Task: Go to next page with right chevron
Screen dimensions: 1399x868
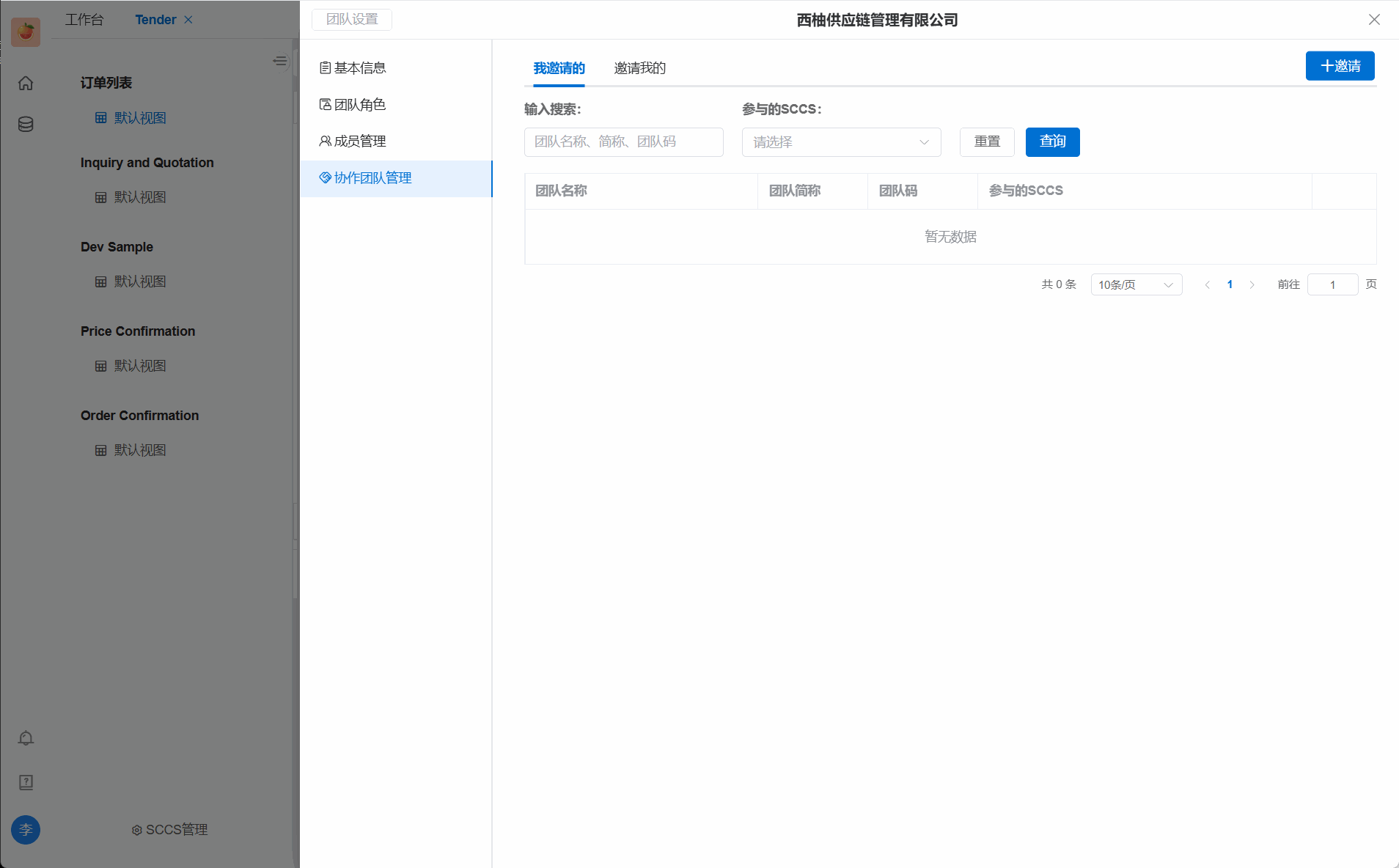Action: tap(1252, 284)
